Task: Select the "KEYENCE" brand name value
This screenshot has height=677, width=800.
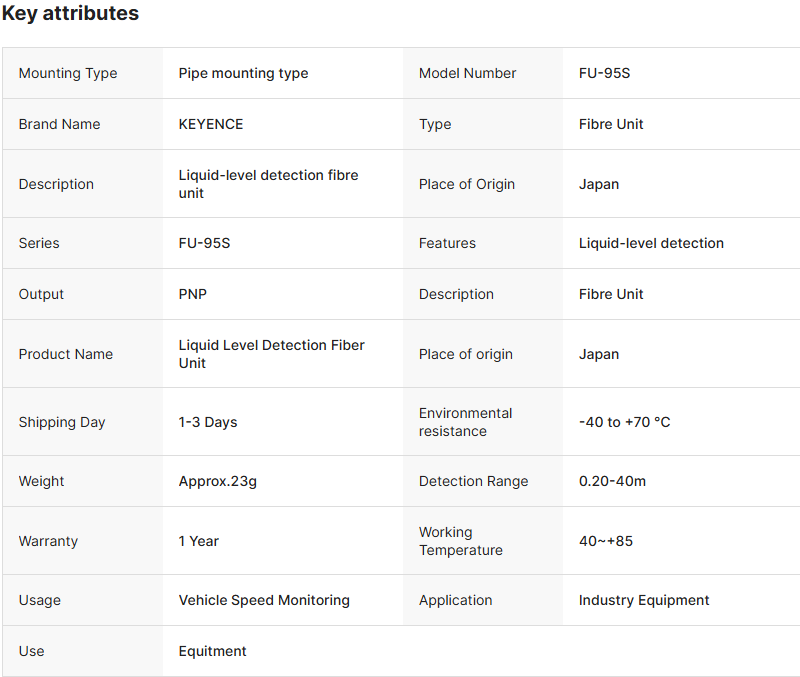Action: pos(211,124)
